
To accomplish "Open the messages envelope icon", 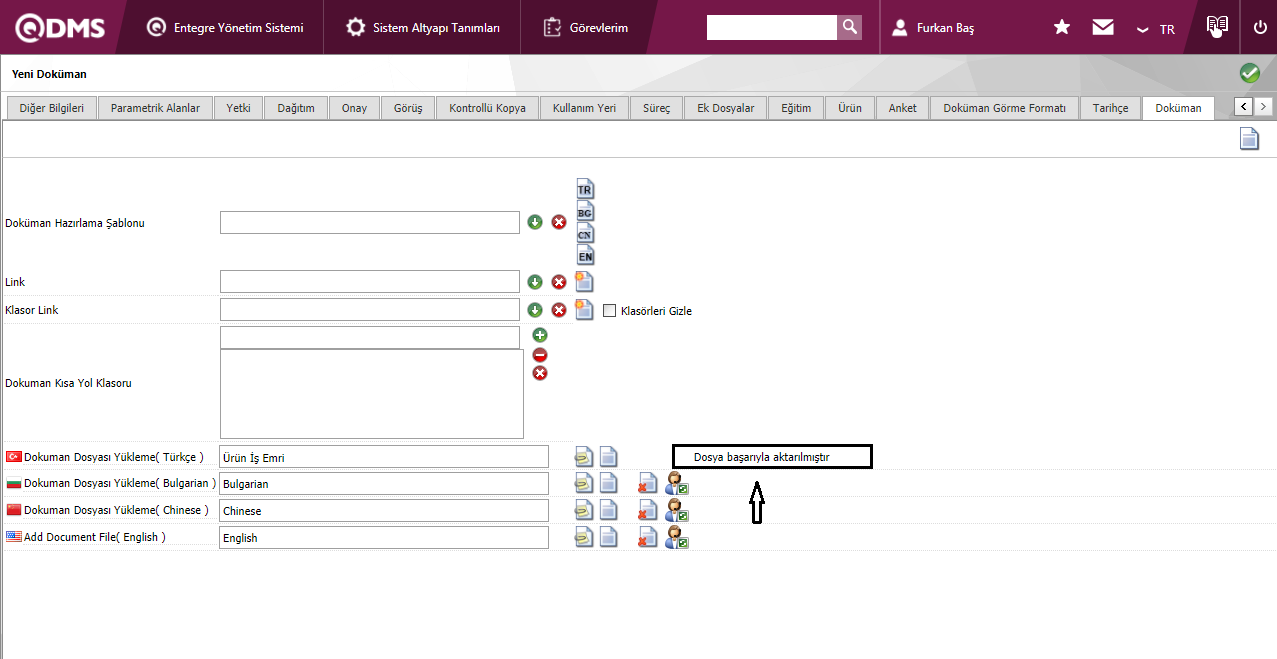I will 1103,28.
